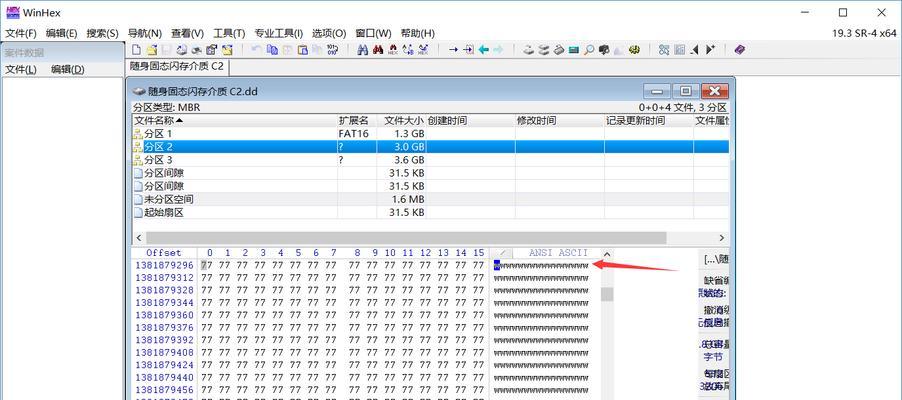Create a new file with toolbar icon
902x400 pixels.
(136, 49)
